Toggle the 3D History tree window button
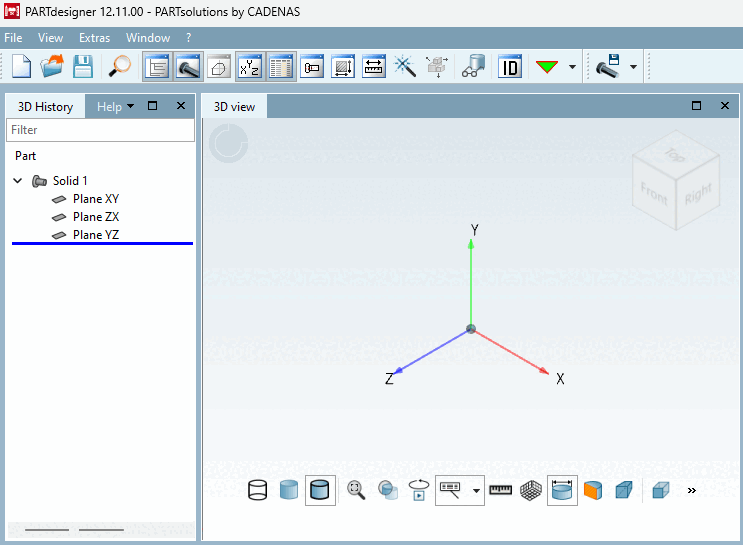The image size is (743, 545). [157, 67]
